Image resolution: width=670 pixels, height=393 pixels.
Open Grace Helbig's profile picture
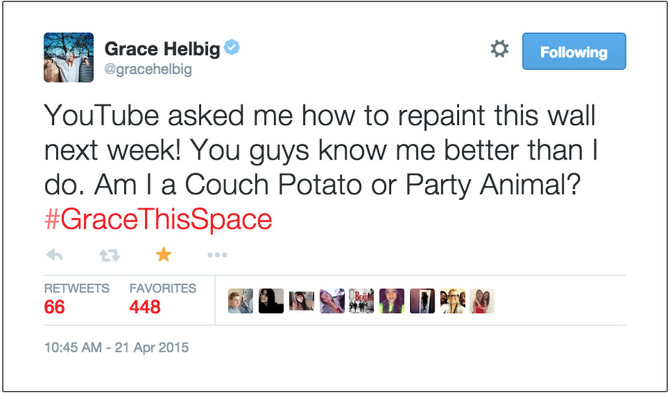coord(69,57)
